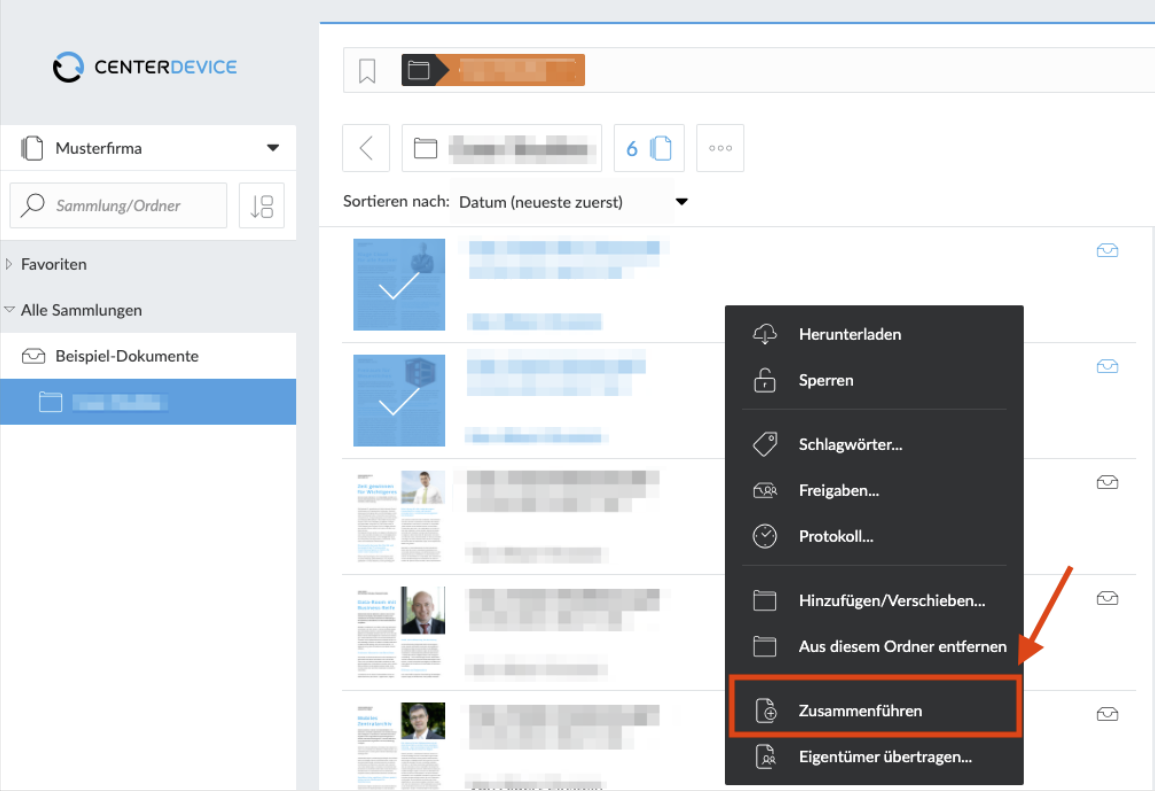Deselect the second checked document thumbnail

(x=399, y=401)
